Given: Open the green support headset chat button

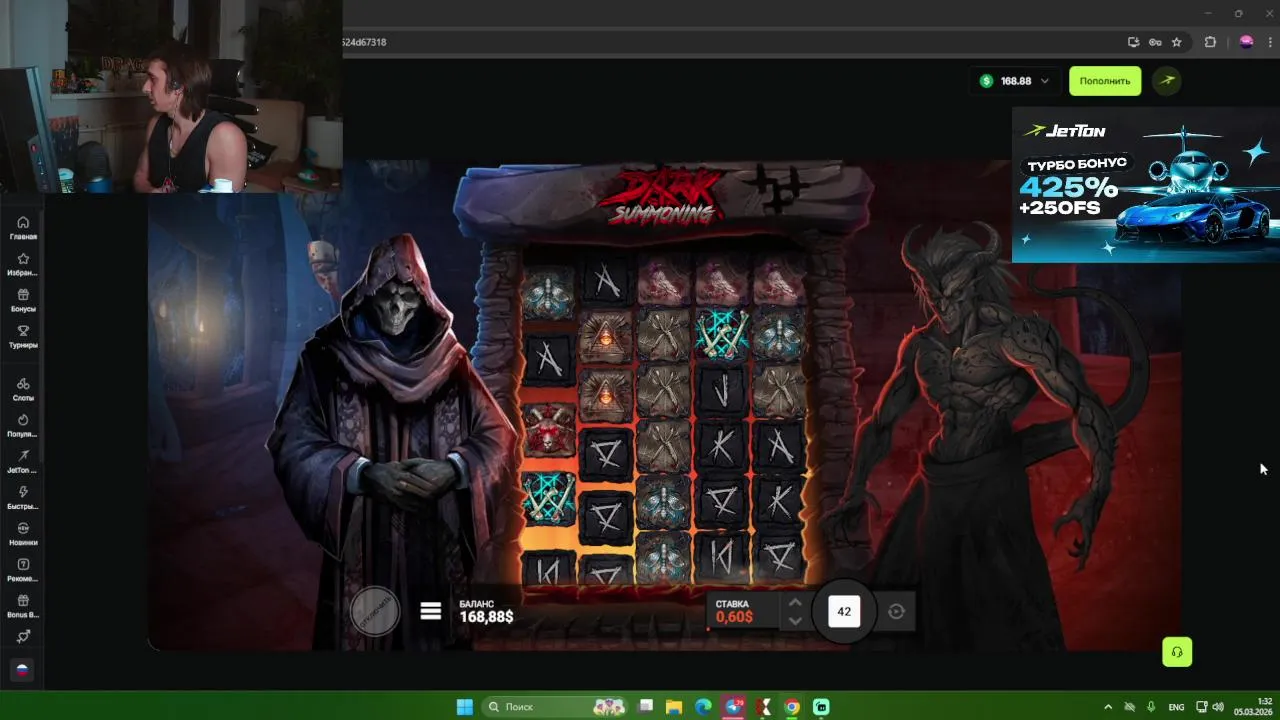Looking at the screenshot, I should click(x=1177, y=652).
